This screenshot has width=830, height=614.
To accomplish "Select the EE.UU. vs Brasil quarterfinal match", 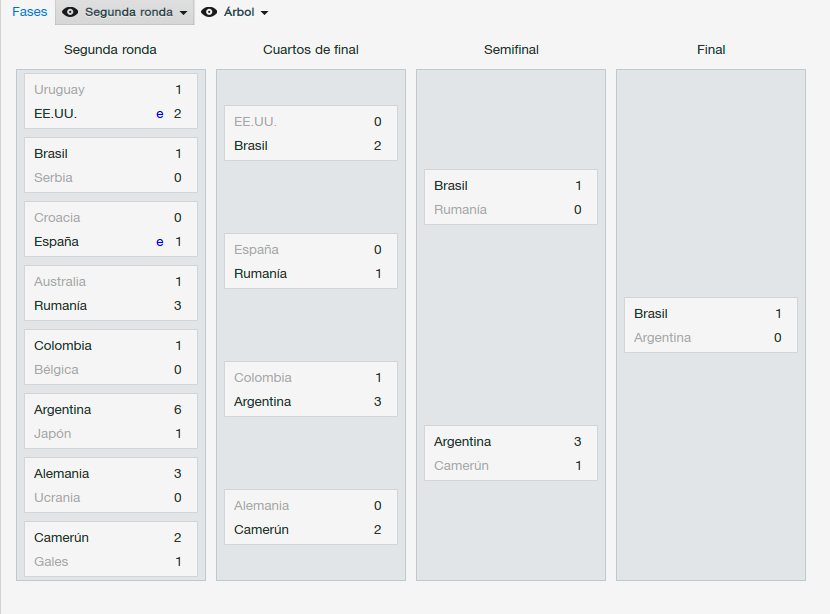I will point(311,133).
